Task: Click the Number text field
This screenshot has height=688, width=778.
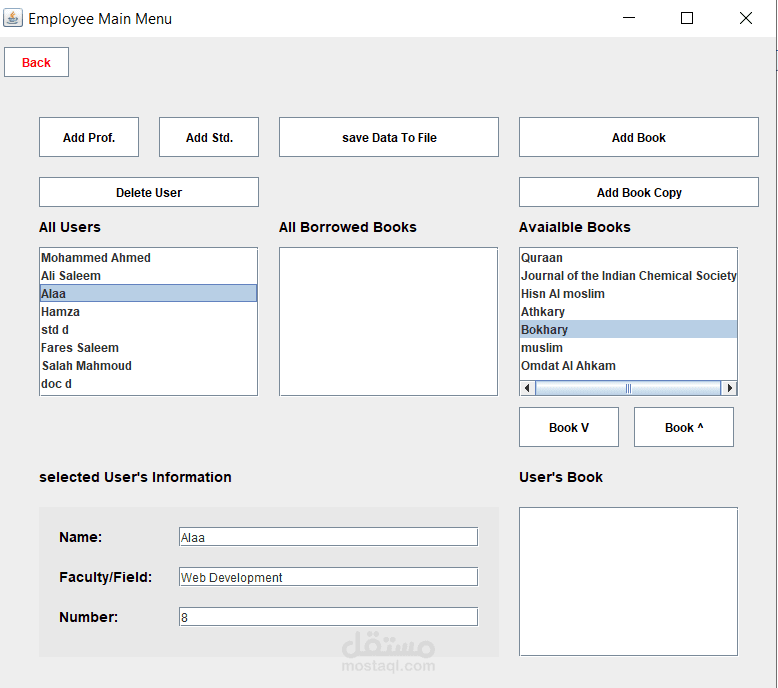Action: point(328,617)
